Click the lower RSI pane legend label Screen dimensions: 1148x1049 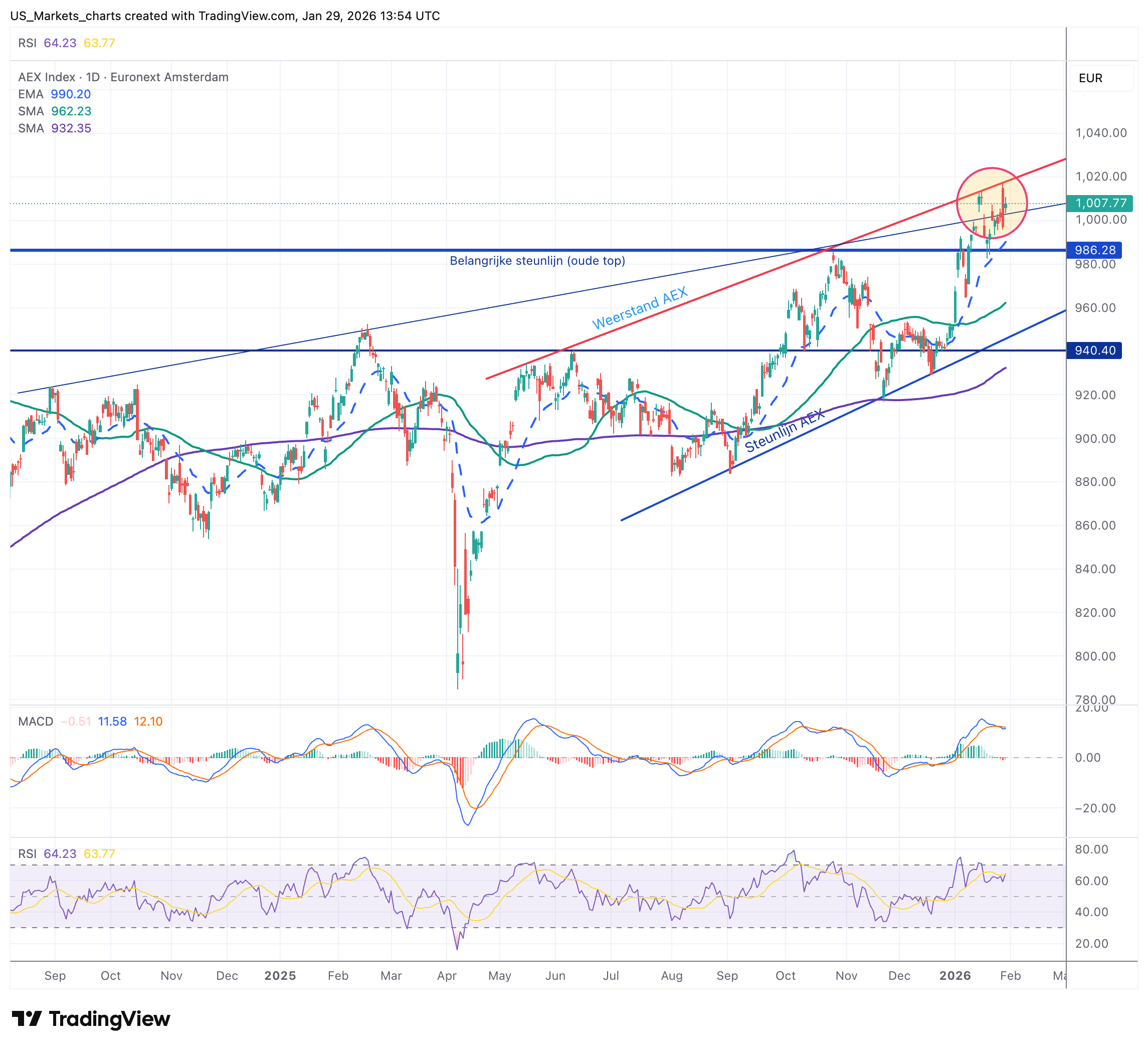click(x=28, y=853)
